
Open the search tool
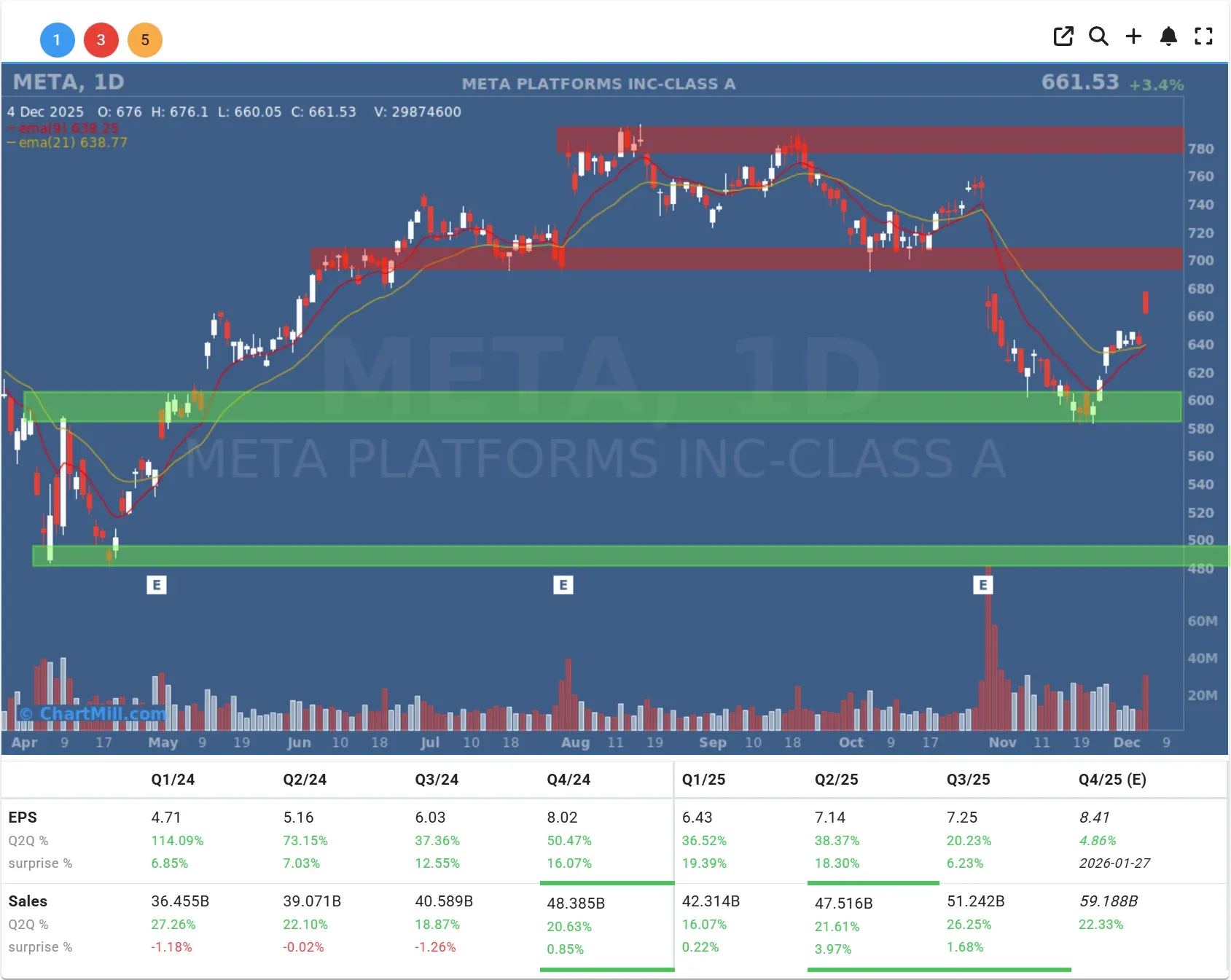pos(1098,36)
